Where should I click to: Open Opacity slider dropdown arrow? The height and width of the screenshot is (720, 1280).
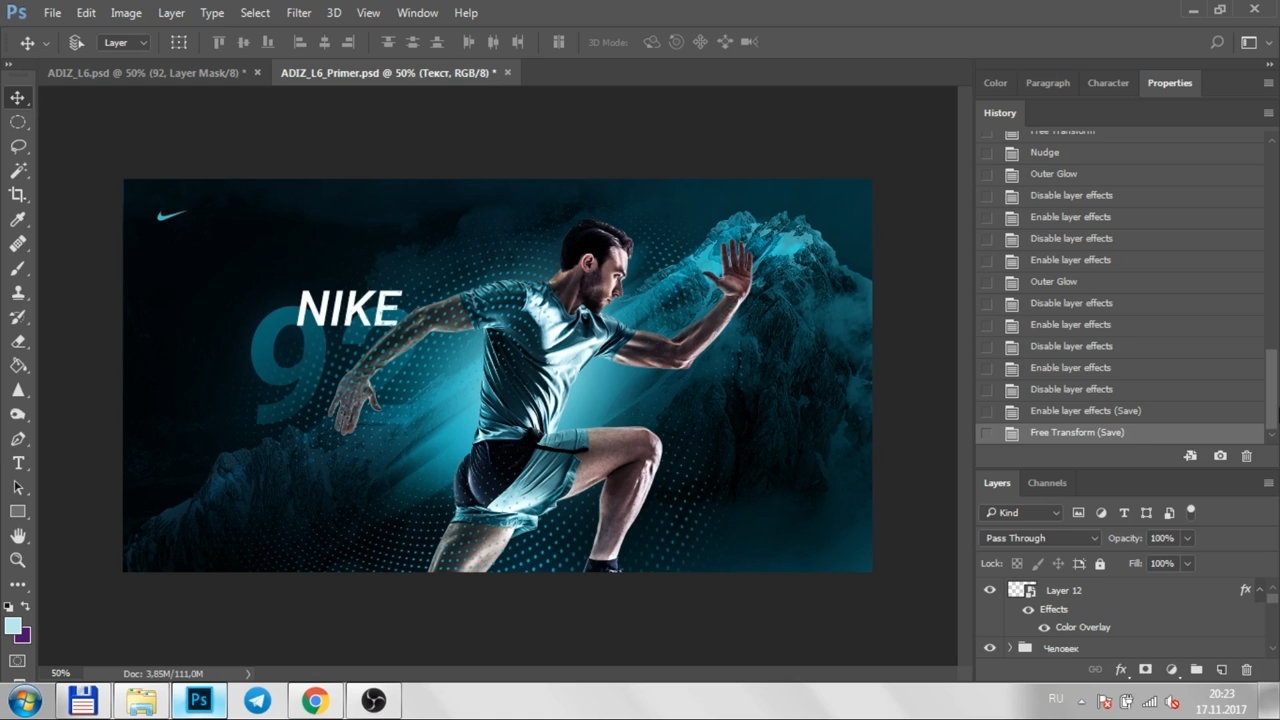click(x=1187, y=538)
